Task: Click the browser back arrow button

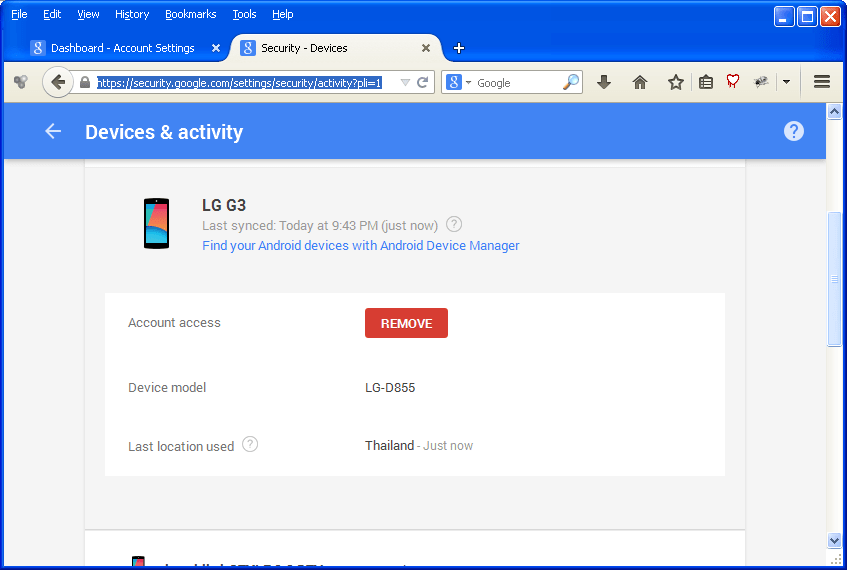Action: click(x=57, y=82)
